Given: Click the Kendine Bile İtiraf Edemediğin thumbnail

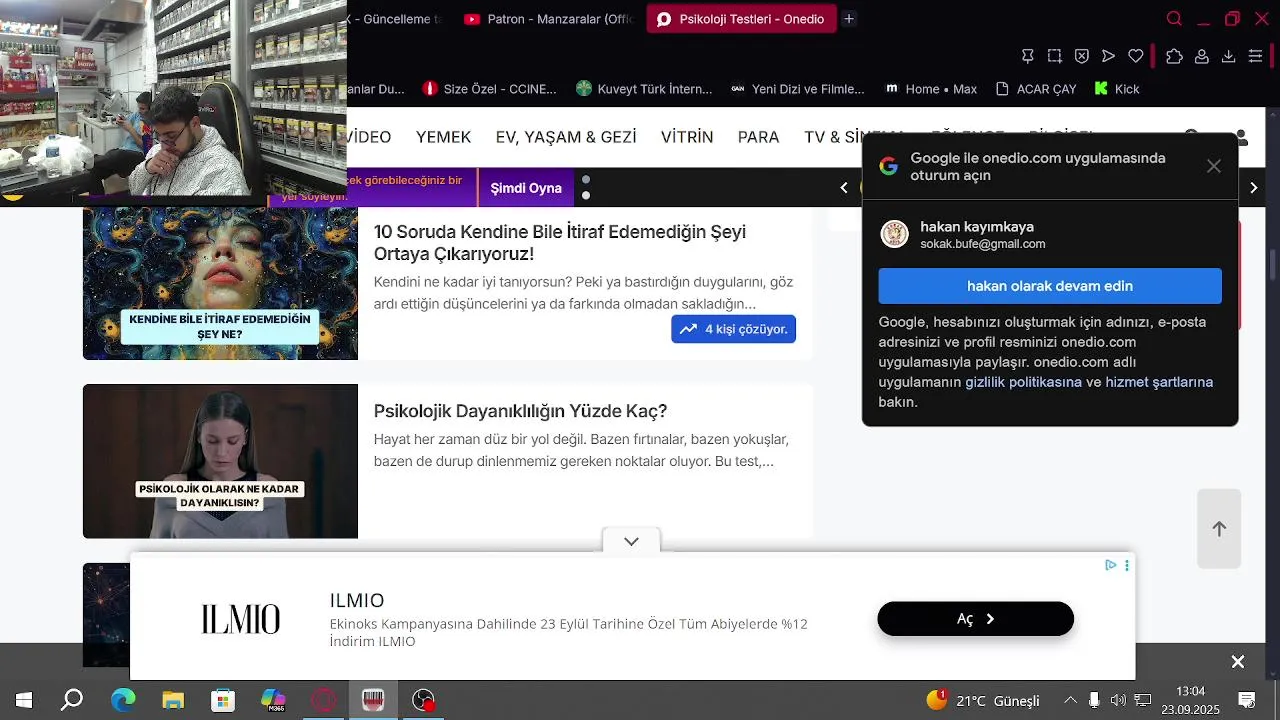Looking at the screenshot, I should pos(220,283).
